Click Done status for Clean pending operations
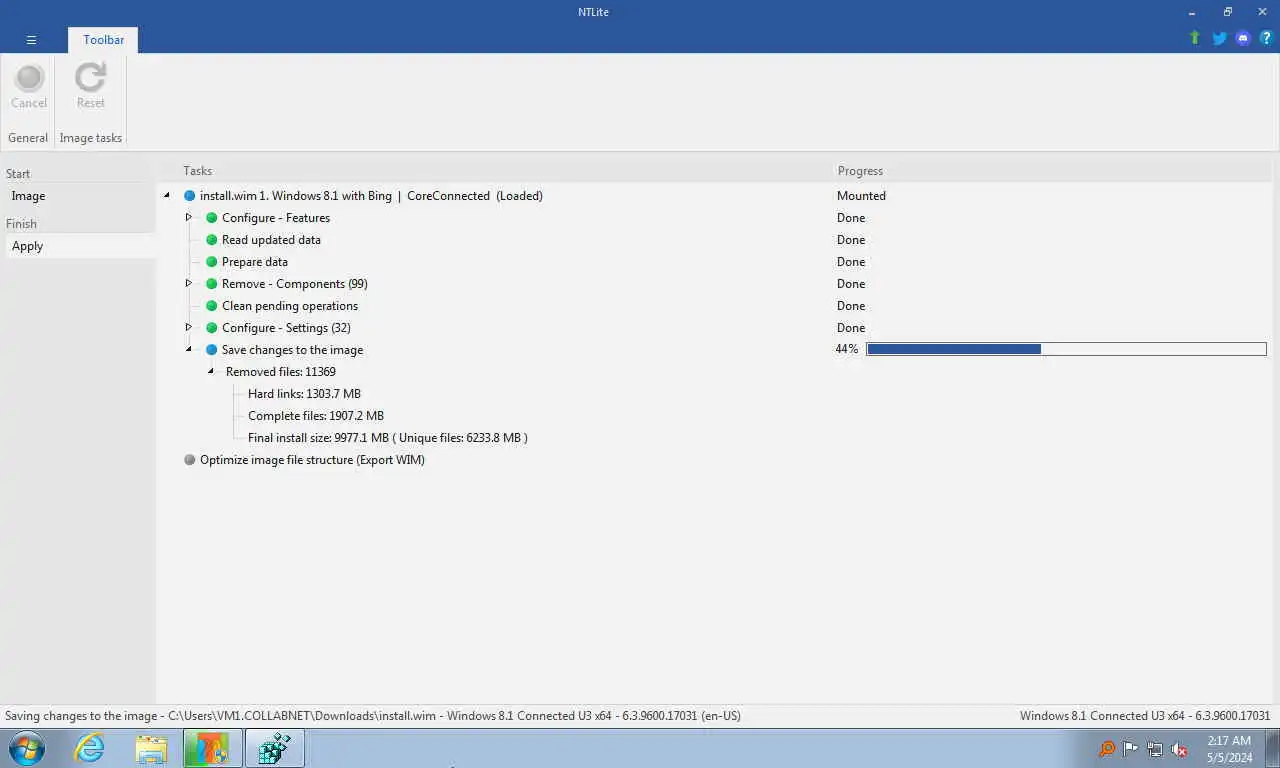The image size is (1280, 768). (x=851, y=306)
